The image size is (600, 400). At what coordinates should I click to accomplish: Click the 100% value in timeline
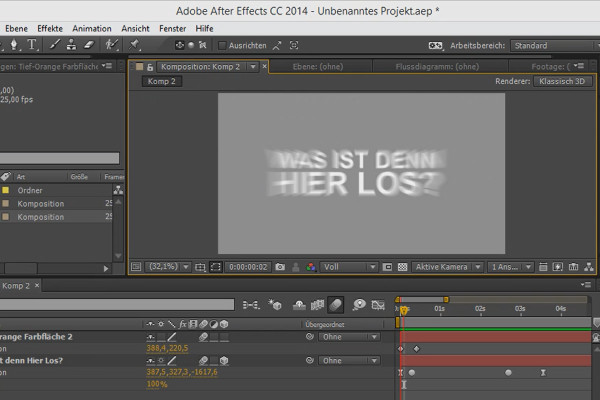(157, 384)
